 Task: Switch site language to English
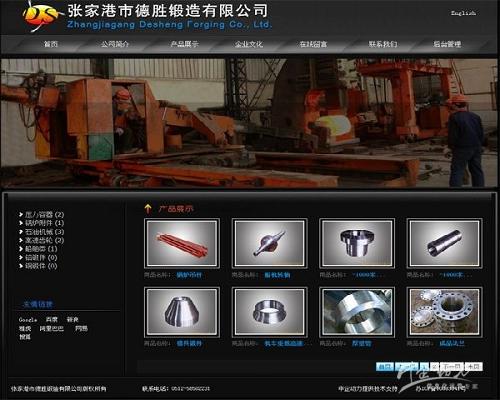(463, 13)
